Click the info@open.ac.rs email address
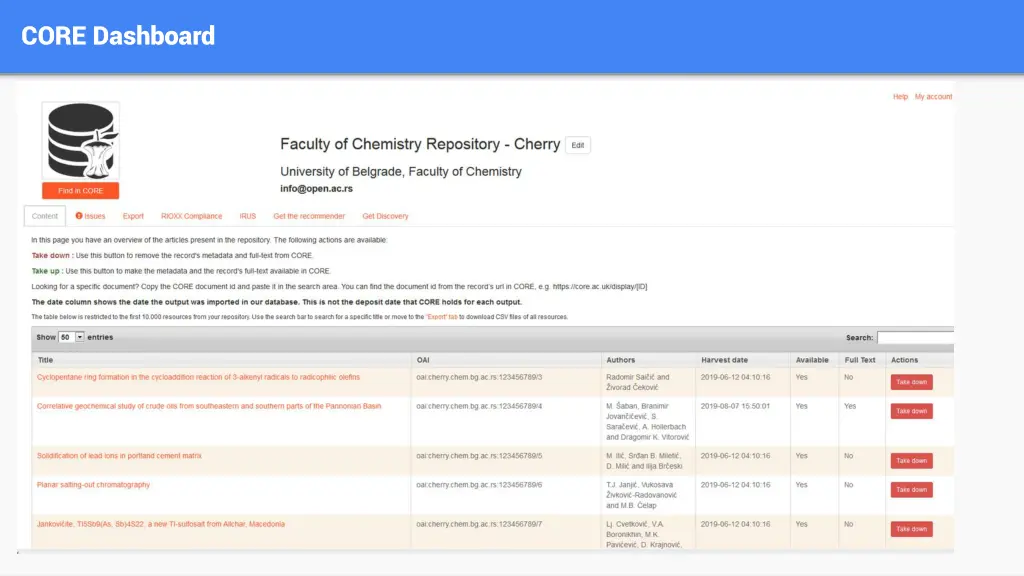Image resolution: width=1024 pixels, height=576 pixels. (316, 189)
